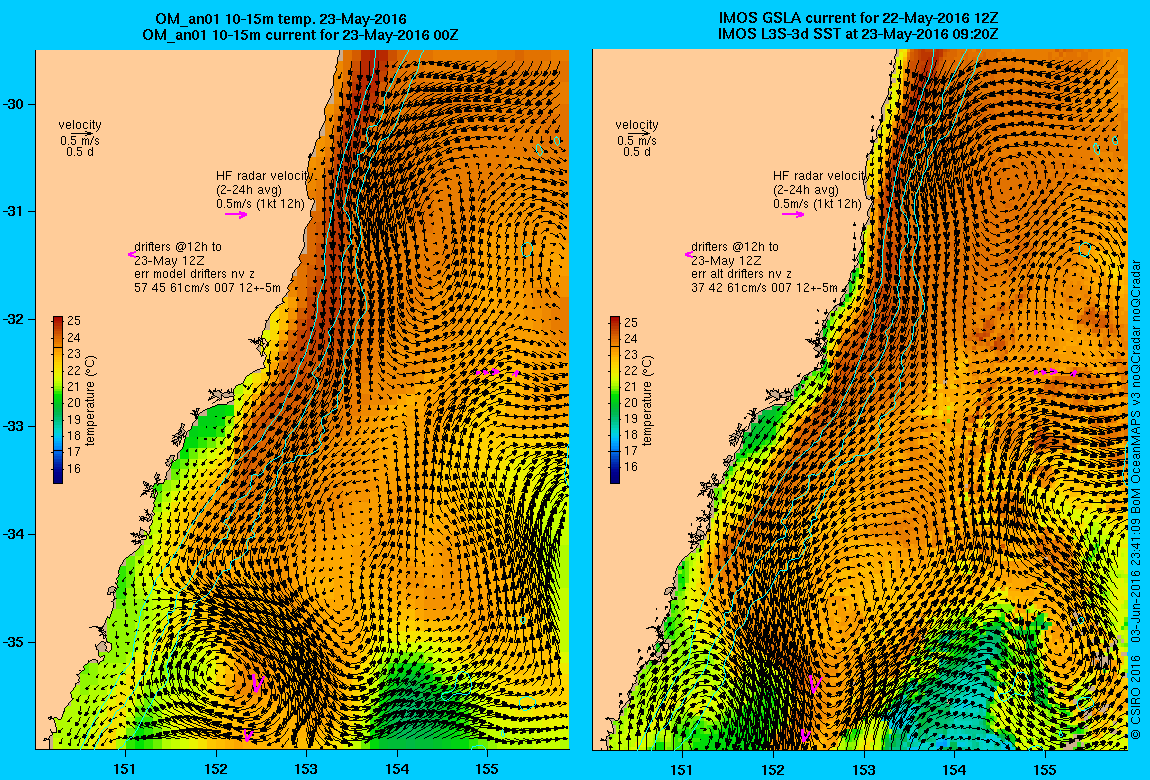
Task: Click the magenta HF radar arrow in left map
Action: coord(236,215)
